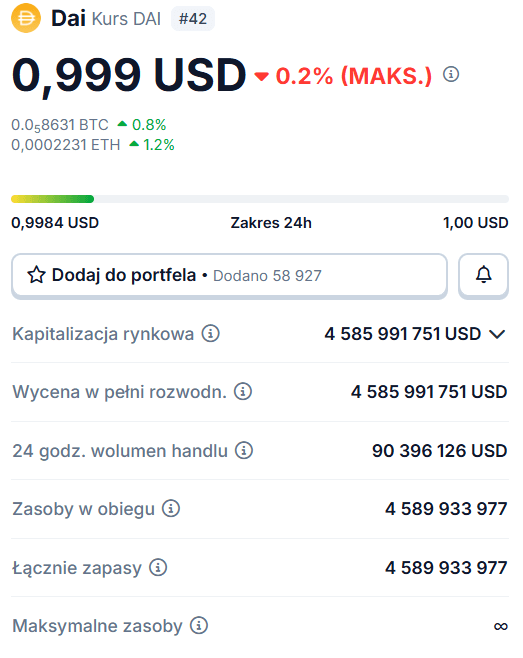Screen dimensions: 523x658
Task: Show info for 24 godz. wolumen handlu
Action: pyautogui.click(x=243, y=450)
